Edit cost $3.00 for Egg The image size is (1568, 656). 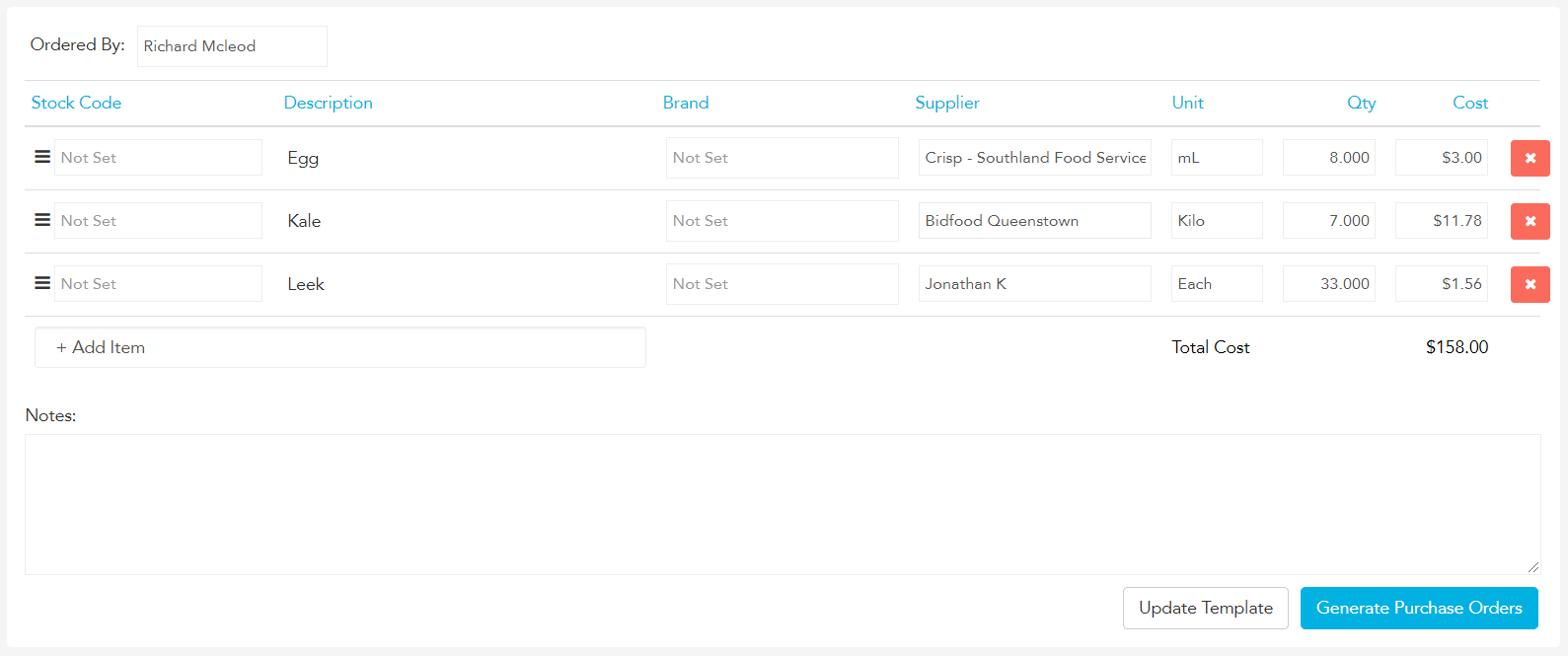1442,158
